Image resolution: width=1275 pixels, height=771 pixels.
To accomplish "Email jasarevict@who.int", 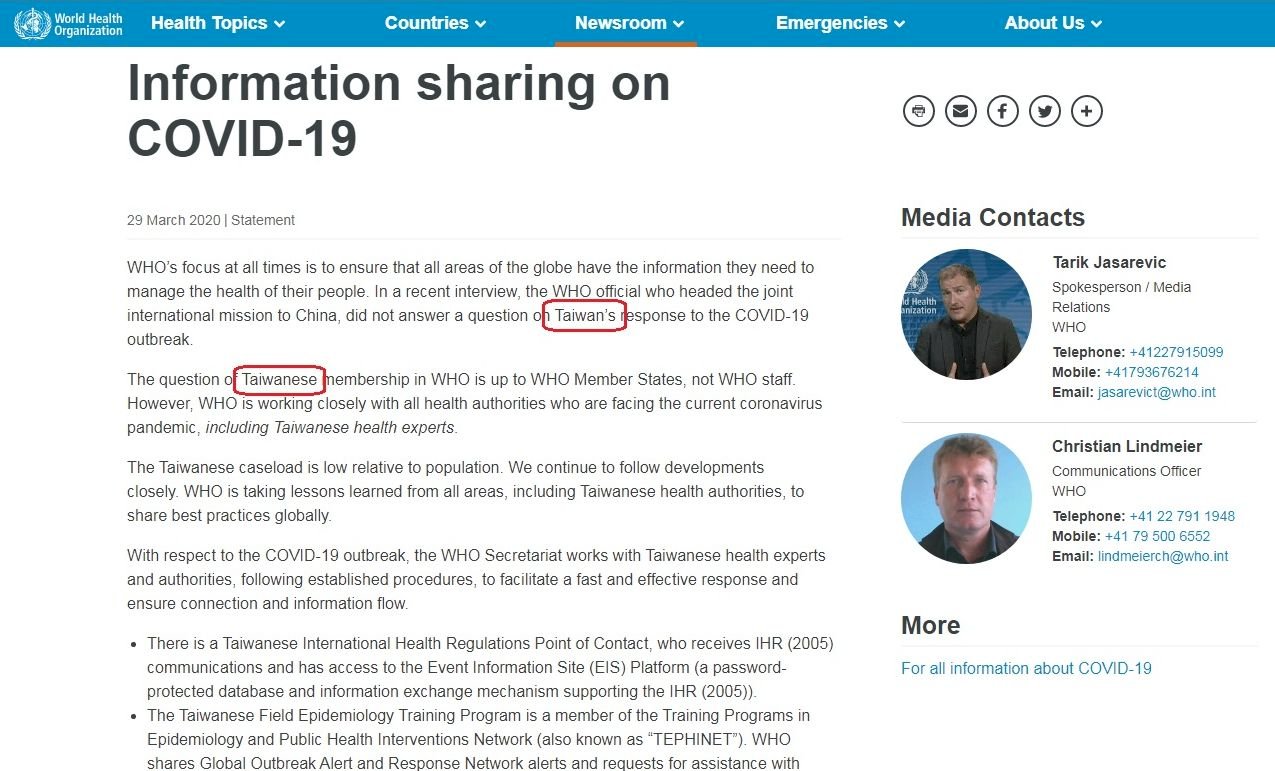I will tap(1157, 392).
